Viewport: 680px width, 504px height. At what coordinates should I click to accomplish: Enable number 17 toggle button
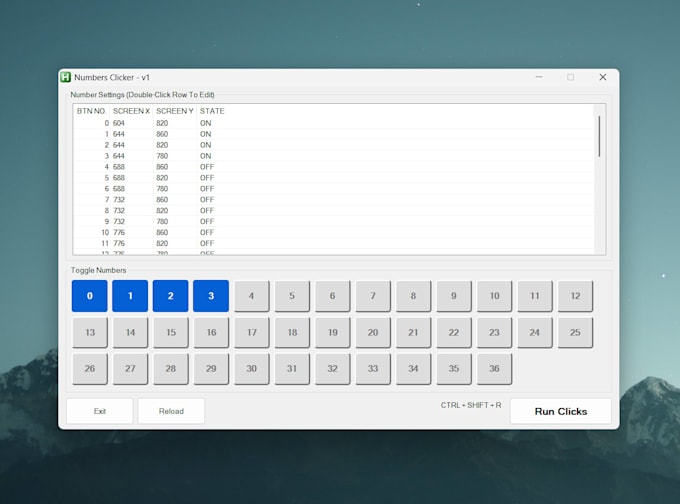click(252, 332)
